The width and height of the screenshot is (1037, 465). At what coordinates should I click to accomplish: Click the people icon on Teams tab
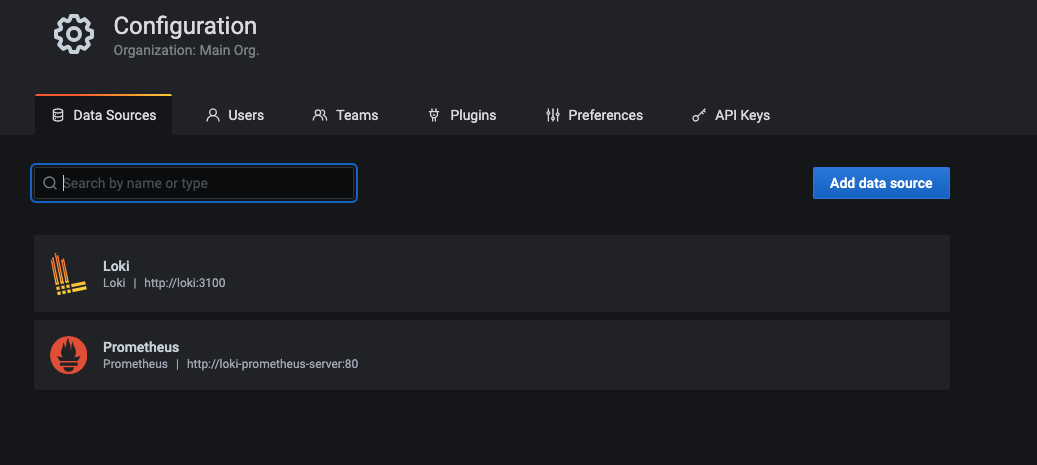320,115
